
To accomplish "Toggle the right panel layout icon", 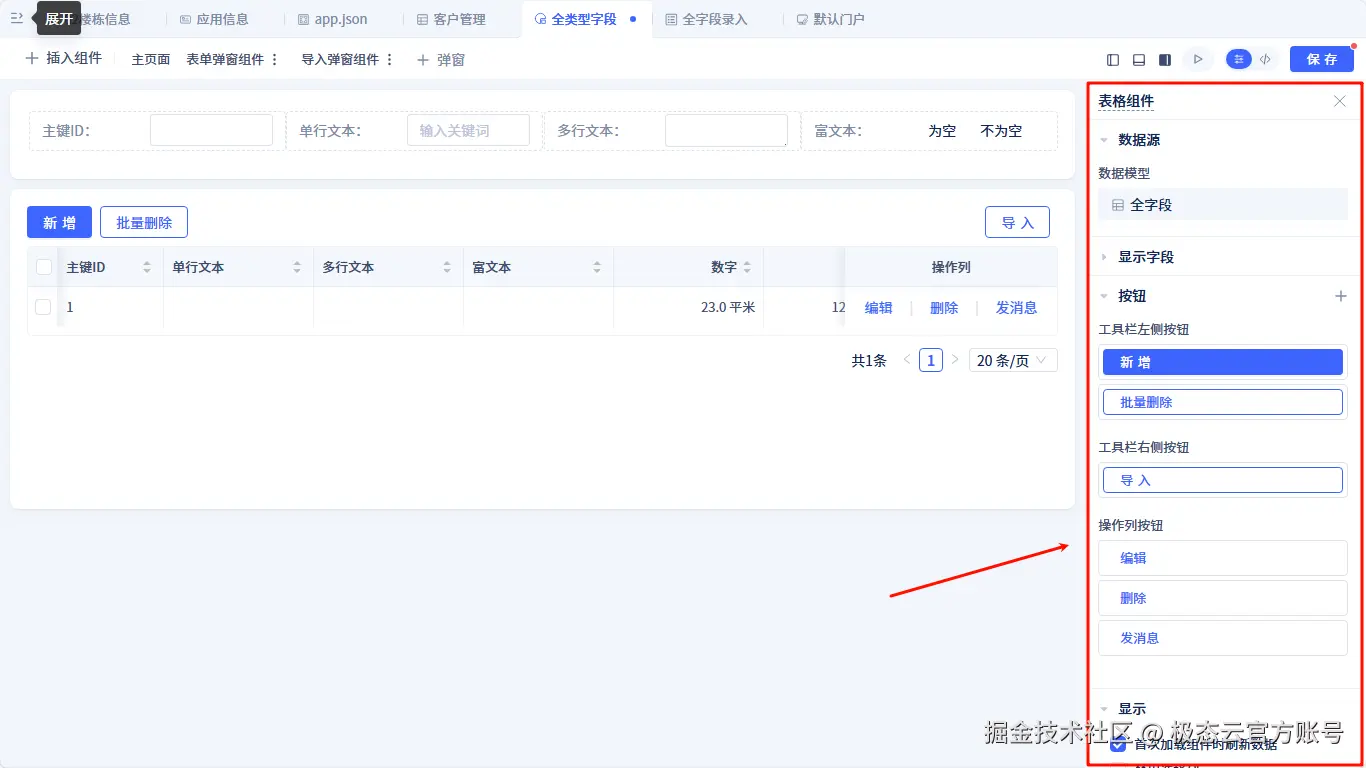I will coord(1165,60).
